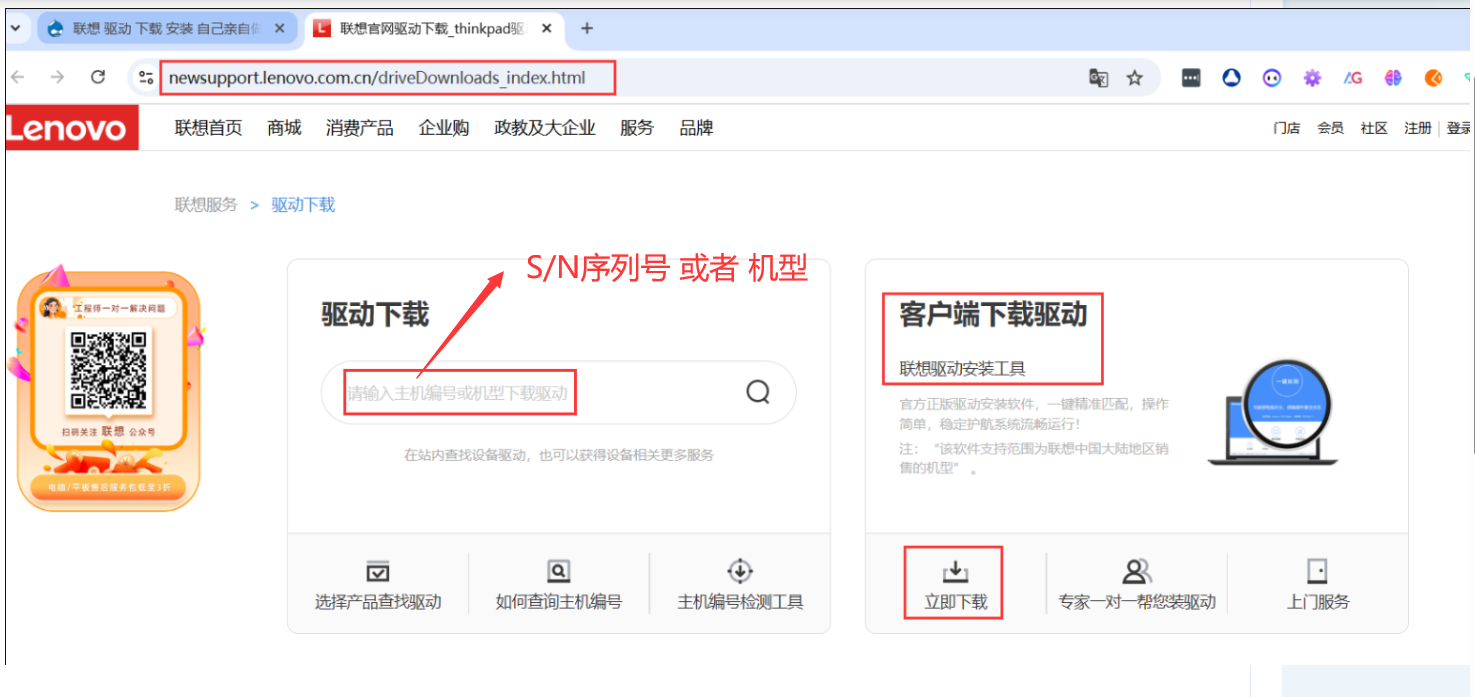Open the 政教及大企业 menu item
Screen dimensions: 1475x697
pos(545,128)
